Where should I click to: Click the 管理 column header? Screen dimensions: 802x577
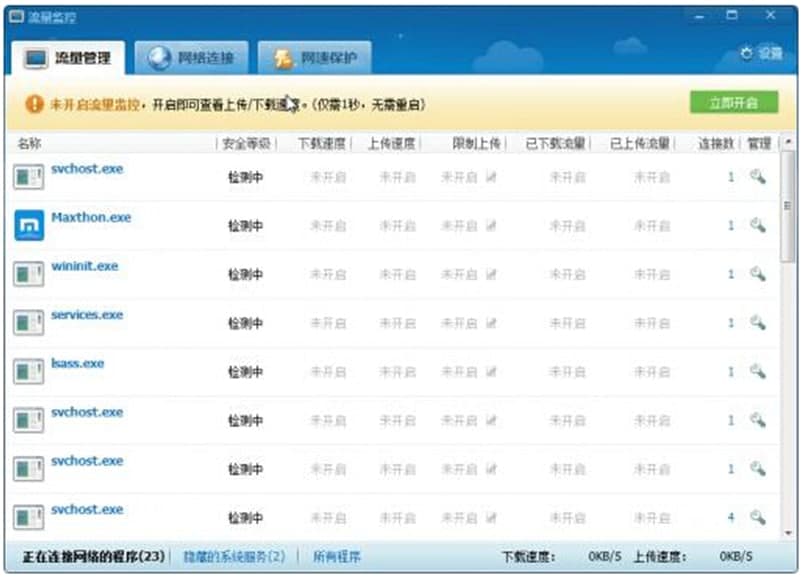coord(759,144)
